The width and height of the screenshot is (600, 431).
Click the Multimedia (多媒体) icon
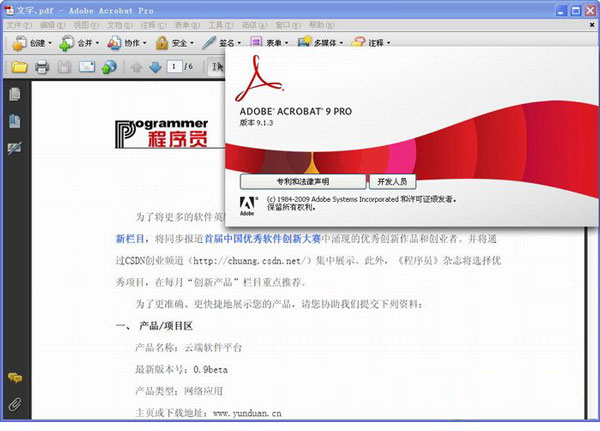point(304,42)
